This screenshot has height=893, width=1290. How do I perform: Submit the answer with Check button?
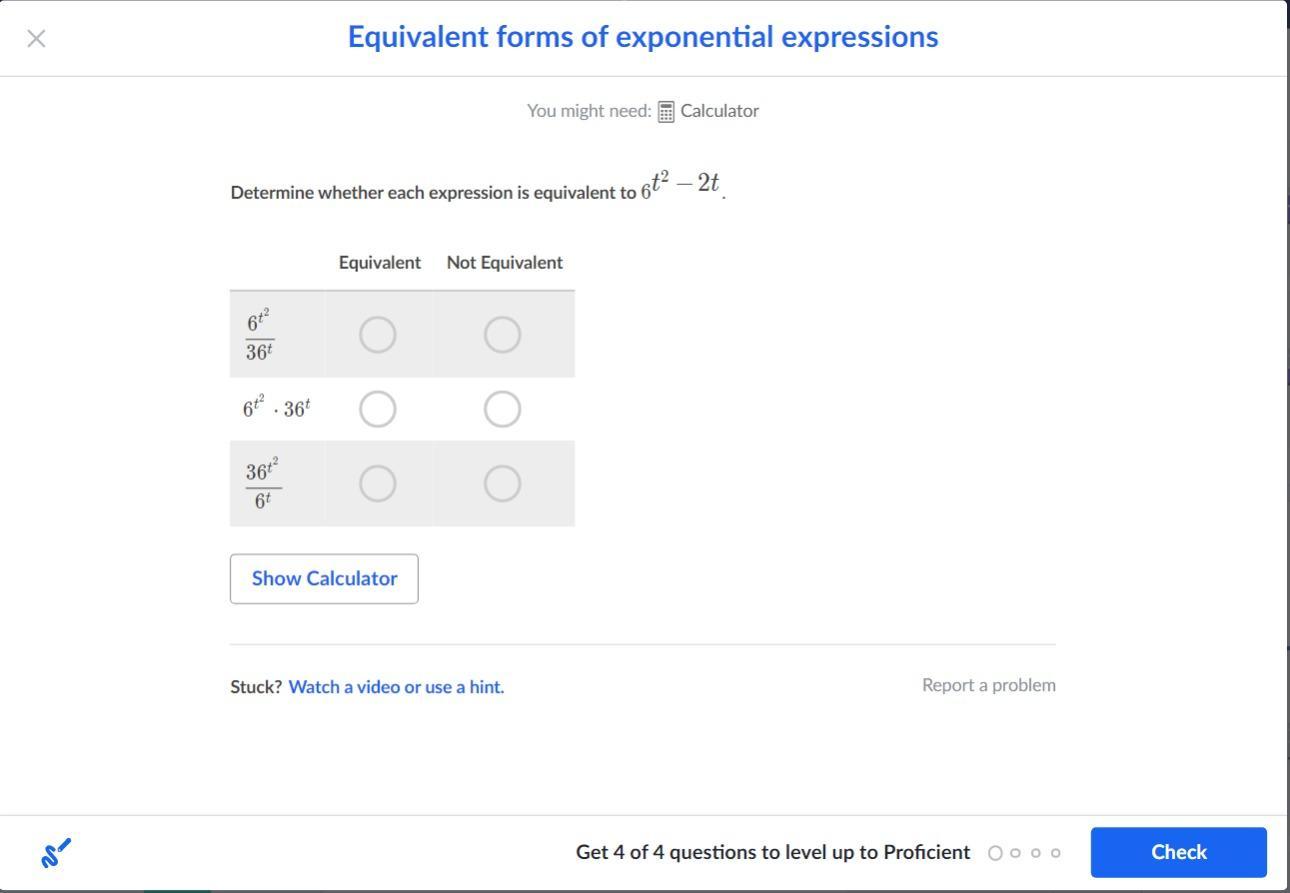pyautogui.click(x=1178, y=852)
